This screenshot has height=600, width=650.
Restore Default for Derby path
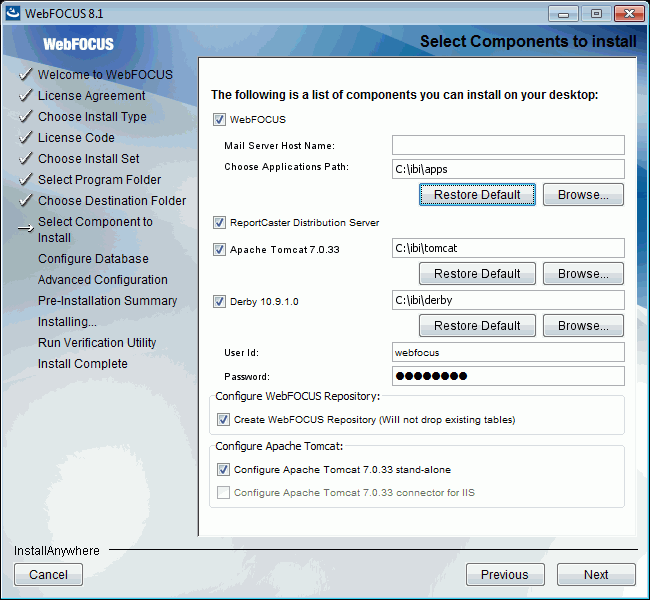pyautogui.click(x=477, y=326)
